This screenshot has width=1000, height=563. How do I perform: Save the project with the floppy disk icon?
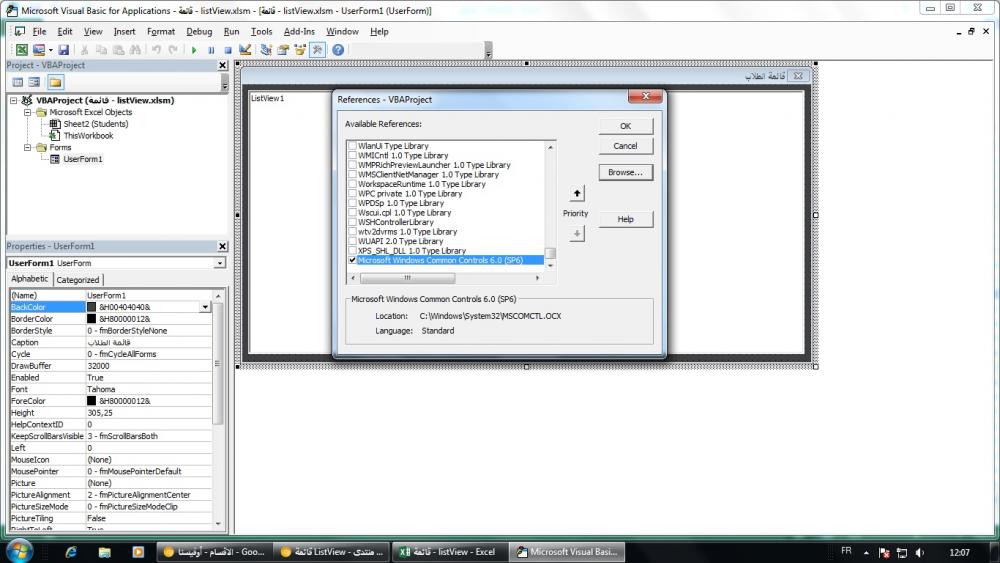tap(63, 50)
